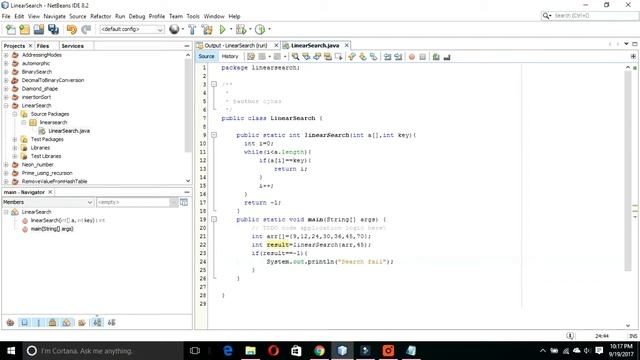Image resolution: width=640 pixels, height=360 pixels.
Task: Expand the Libraries folder
Action: pos(15,148)
